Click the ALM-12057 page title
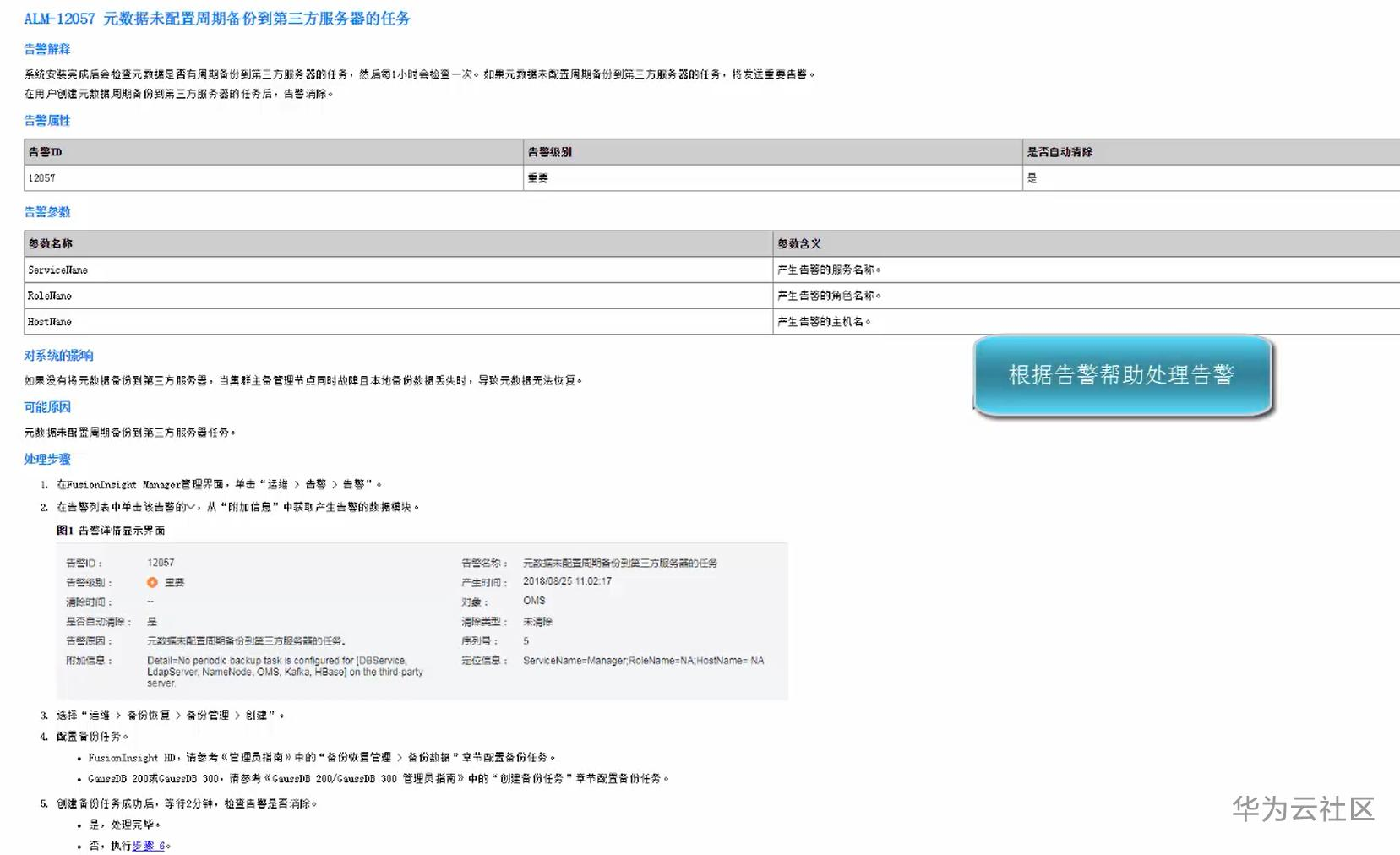Screen dimensions: 1400x855 pos(217,19)
